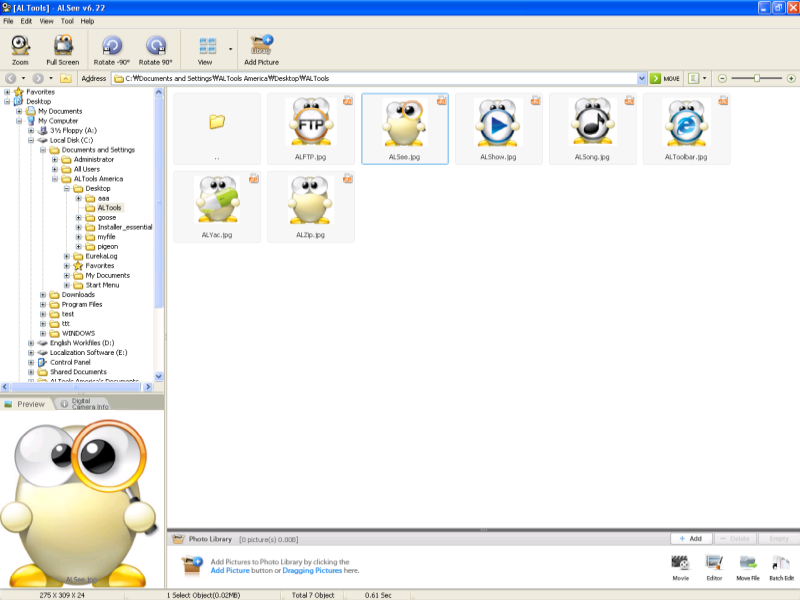This screenshot has height=600, width=800.
Task: Select the ALZip.jpg thumbnail
Action: pyautogui.click(x=310, y=207)
